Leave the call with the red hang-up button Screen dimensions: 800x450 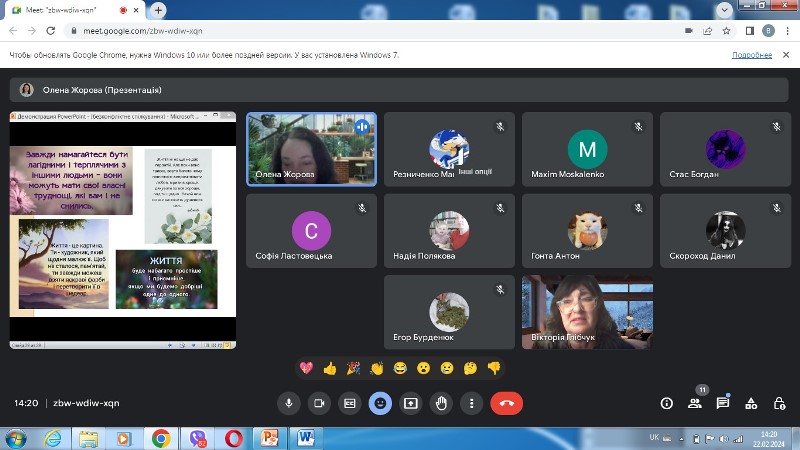coord(506,403)
